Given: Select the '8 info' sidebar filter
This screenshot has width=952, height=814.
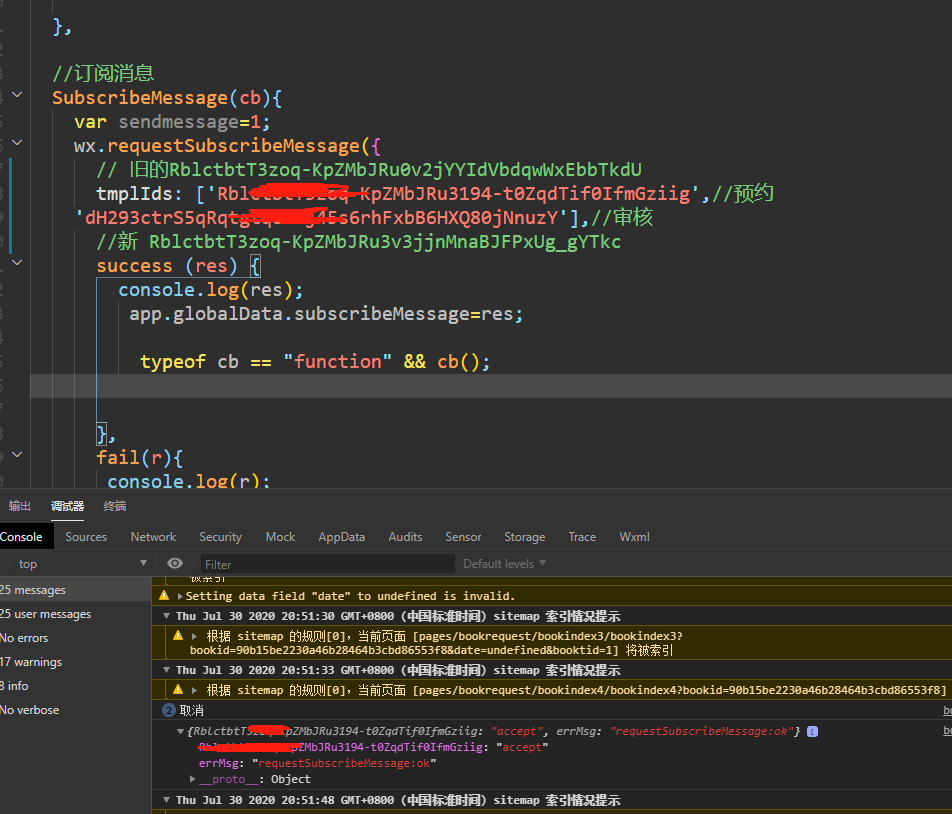Looking at the screenshot, I should click(75, 685).
